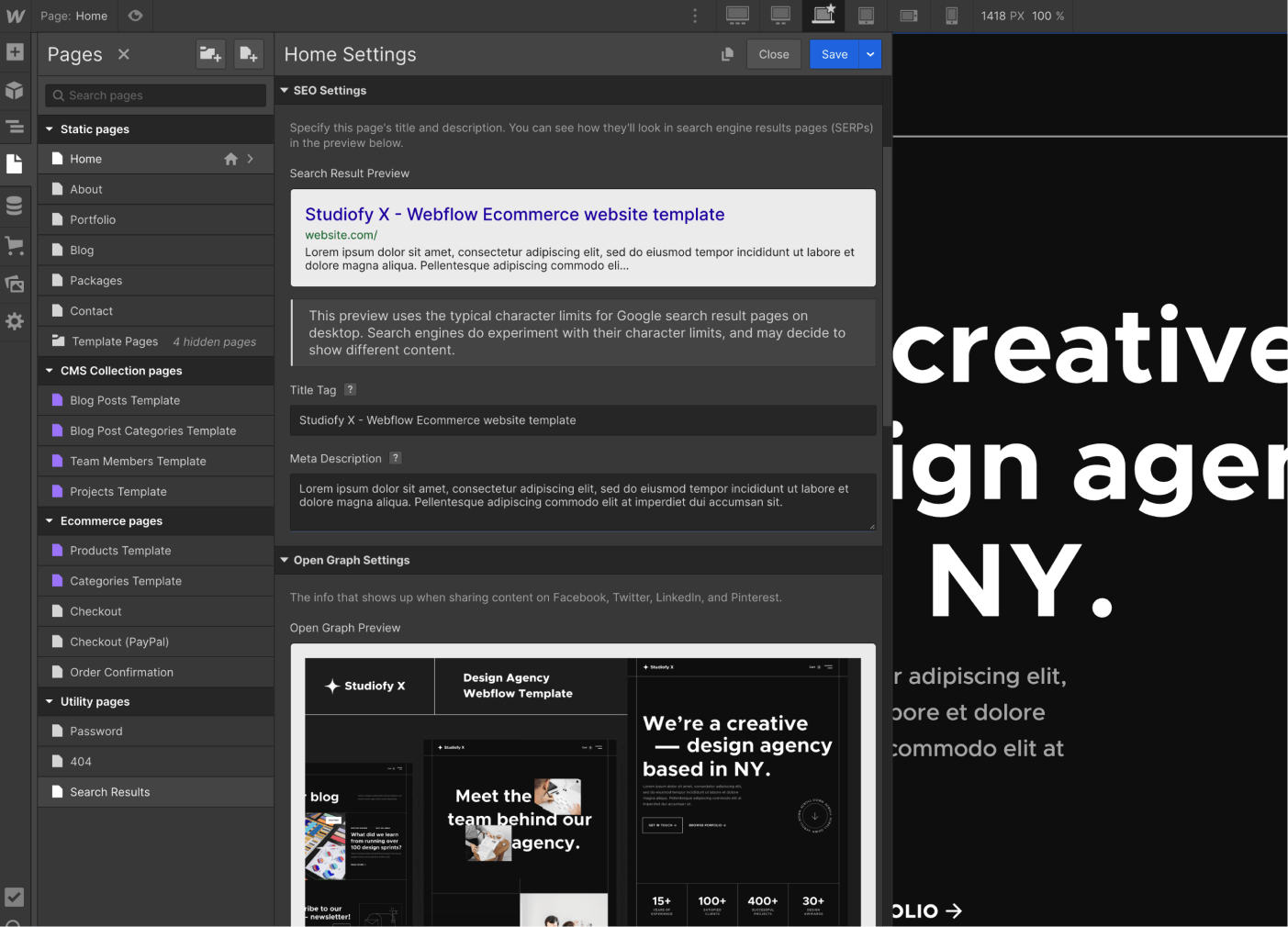Open the Save button dropdown arrow
The image size is (1288, 927).
(x=870, y=54)
